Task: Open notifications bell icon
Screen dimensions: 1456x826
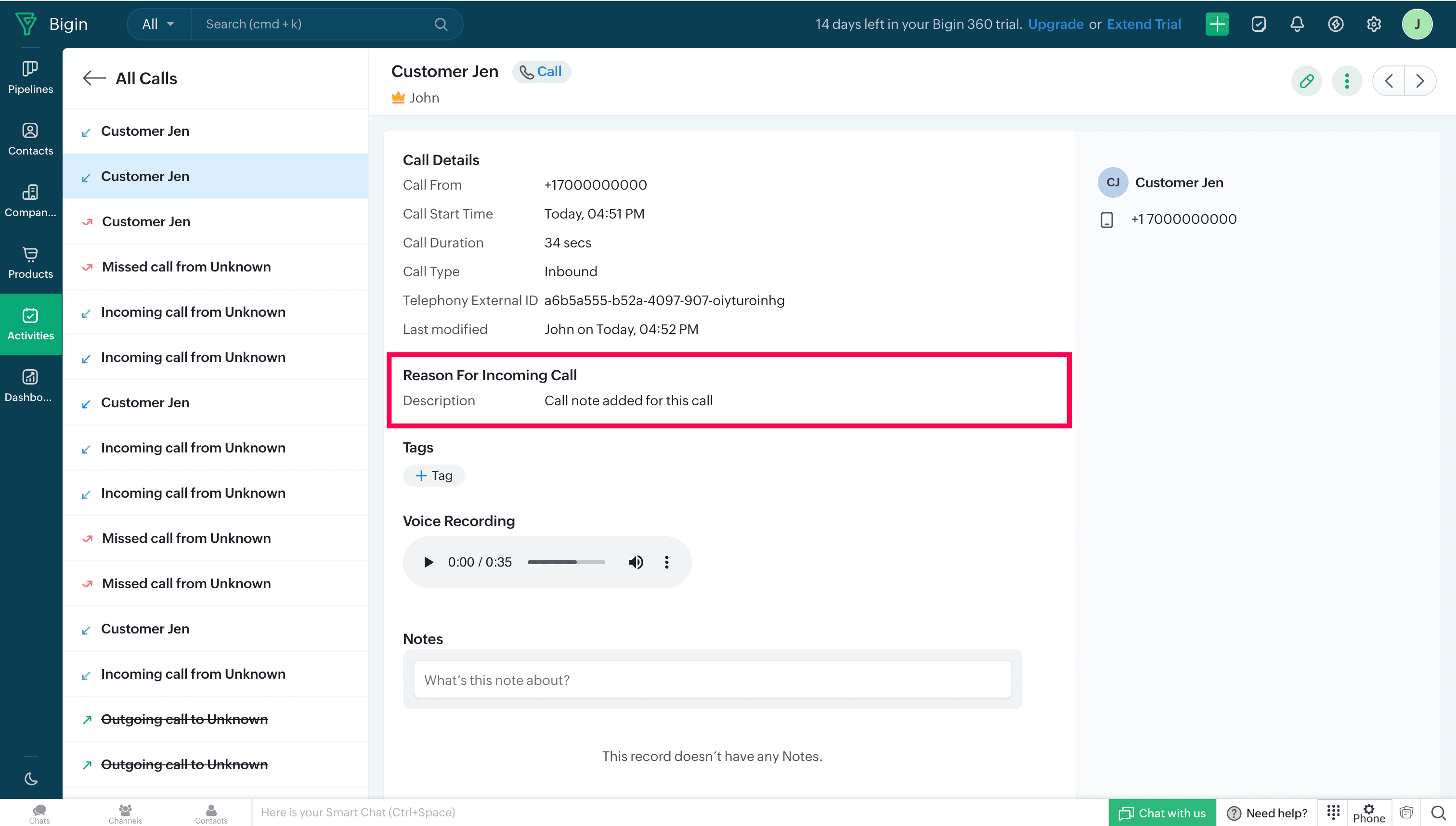Action: click(x=1297, y=24)
